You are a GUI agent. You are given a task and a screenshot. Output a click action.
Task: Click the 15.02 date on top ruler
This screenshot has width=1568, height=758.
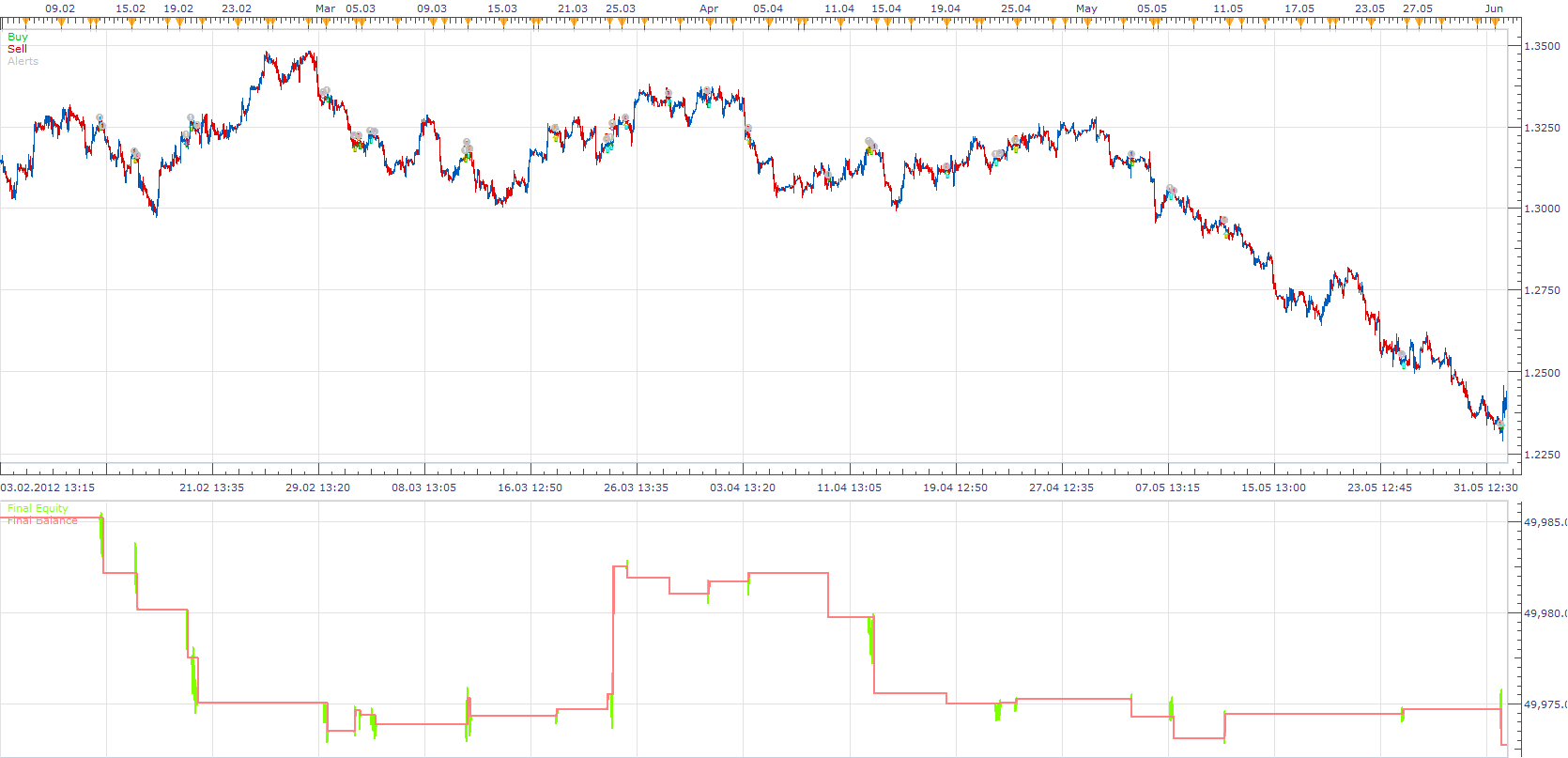click(x=131, y=8)
